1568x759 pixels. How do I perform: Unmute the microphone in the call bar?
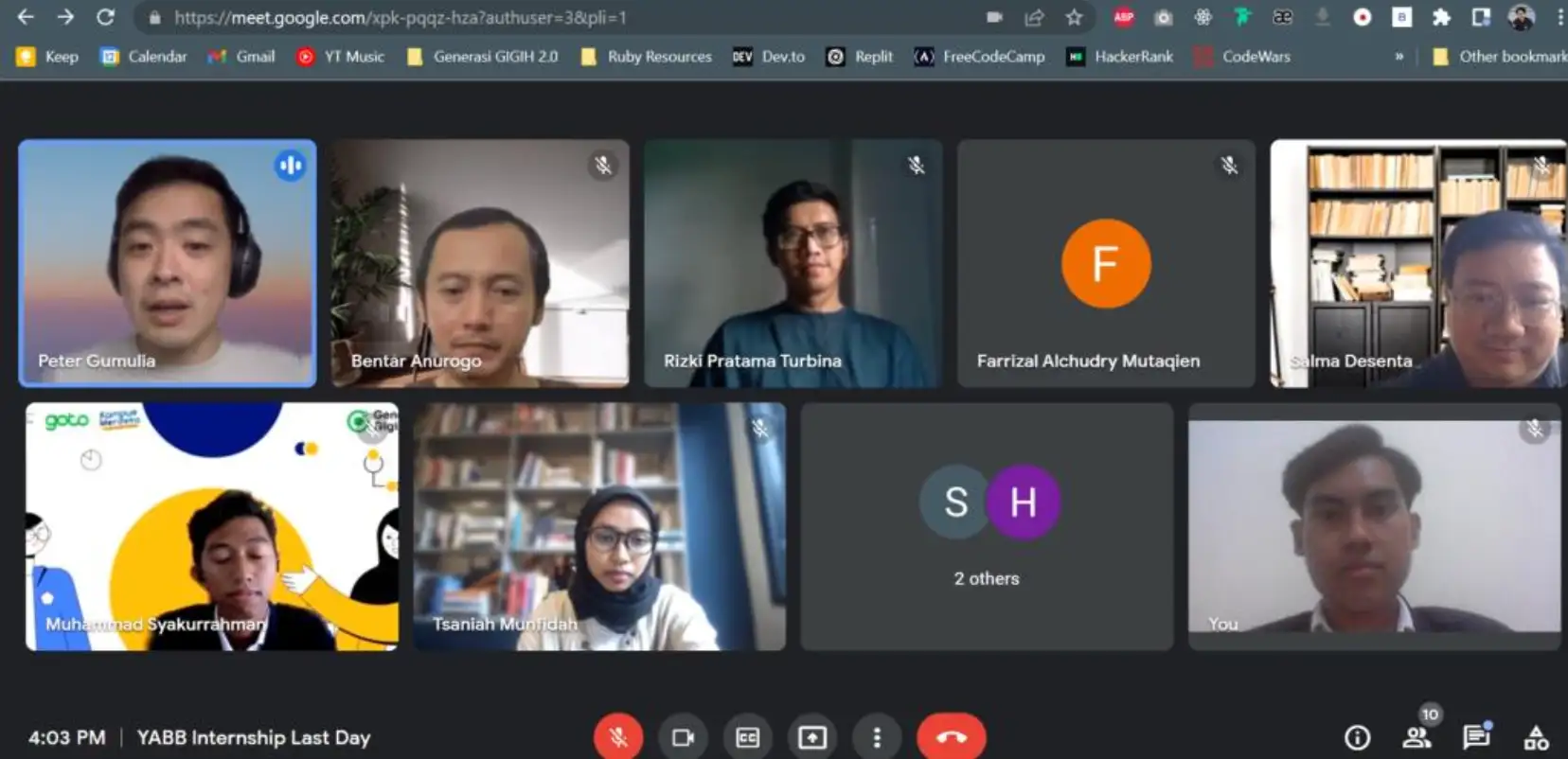(618, 737)
